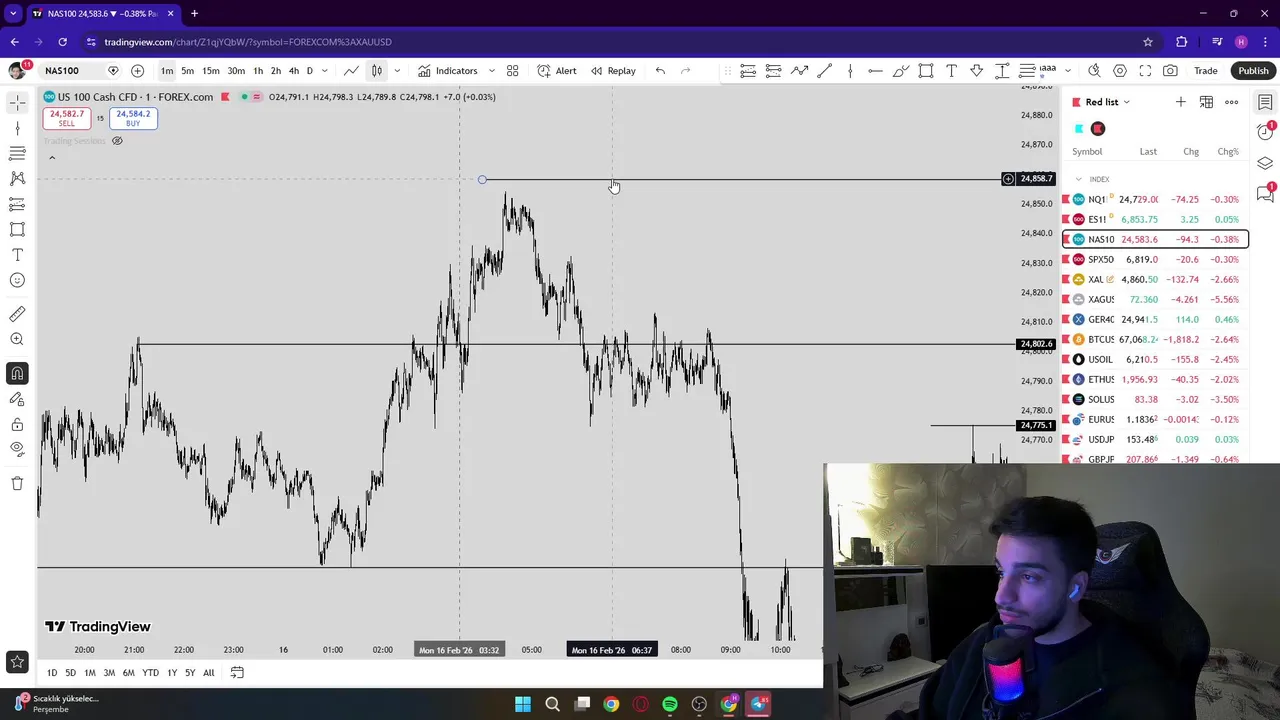Select the ruler measure tool
1280x720 pixels.
pyautogui.click(x=17, y=314)
